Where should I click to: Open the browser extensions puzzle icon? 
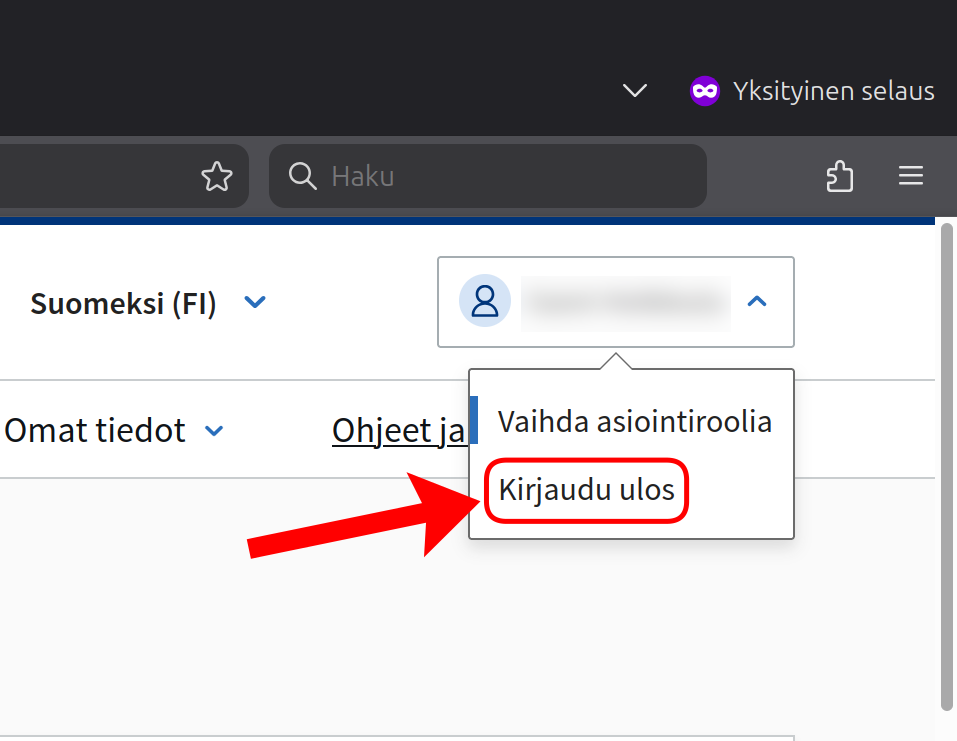pos(840,177)
